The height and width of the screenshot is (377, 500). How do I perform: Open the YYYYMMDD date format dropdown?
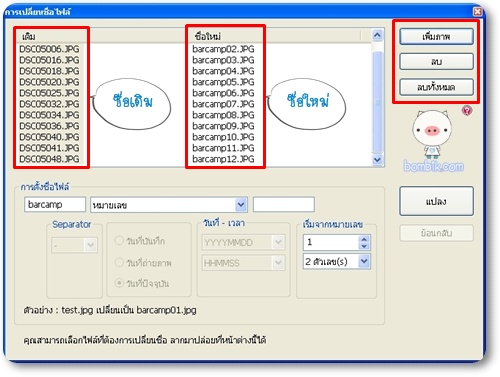(x=278, y=242)
